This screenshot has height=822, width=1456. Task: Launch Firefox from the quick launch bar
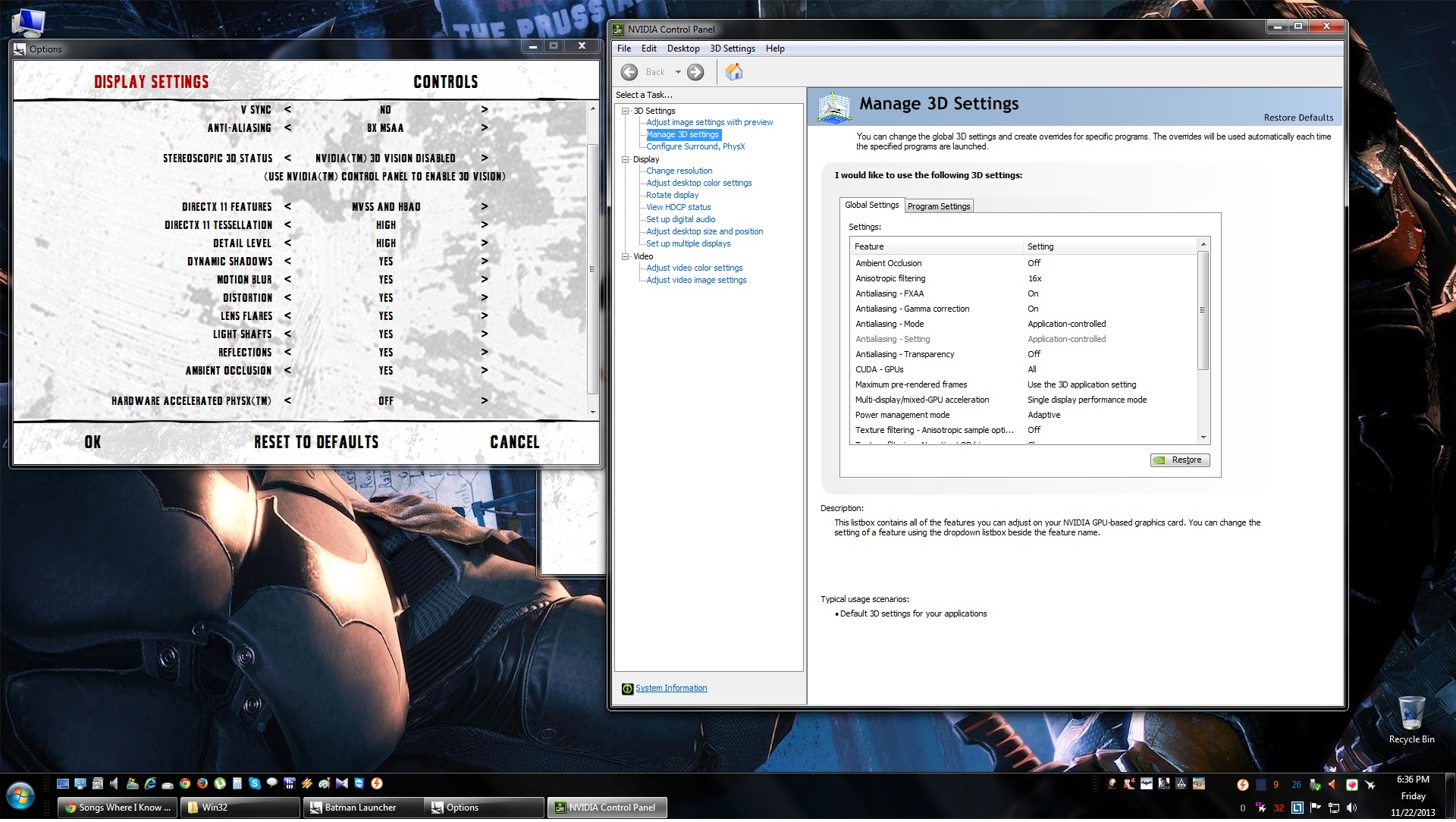click(x=202, y=784)
